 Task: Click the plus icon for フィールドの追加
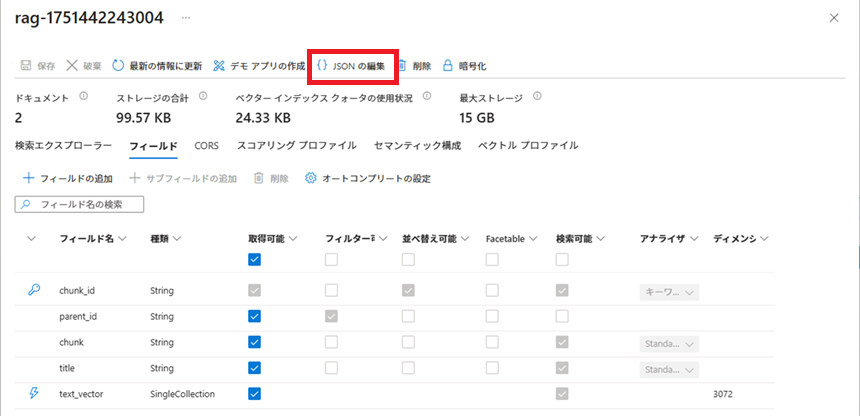(x=28, y=178)
